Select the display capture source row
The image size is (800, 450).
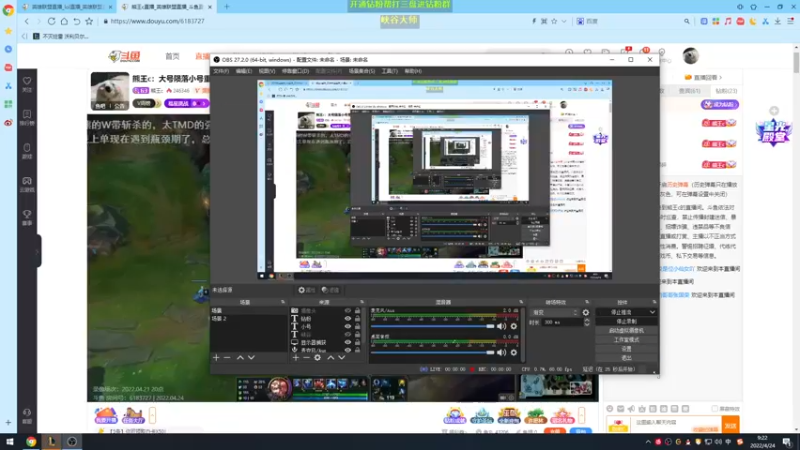click(327, 342)
